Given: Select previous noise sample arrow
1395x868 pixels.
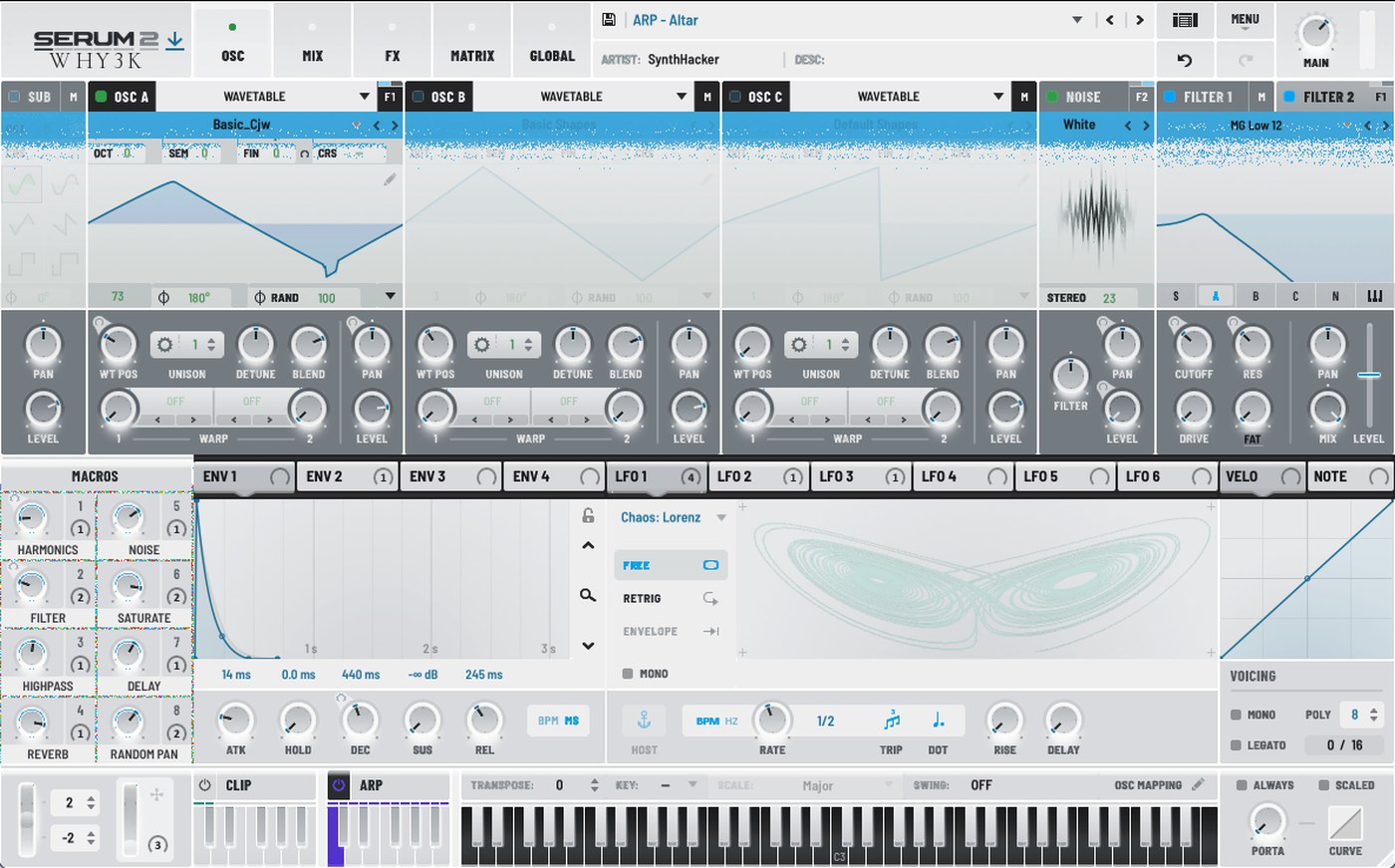Looking at the screenshot, I should click(x=1128, y=125).
